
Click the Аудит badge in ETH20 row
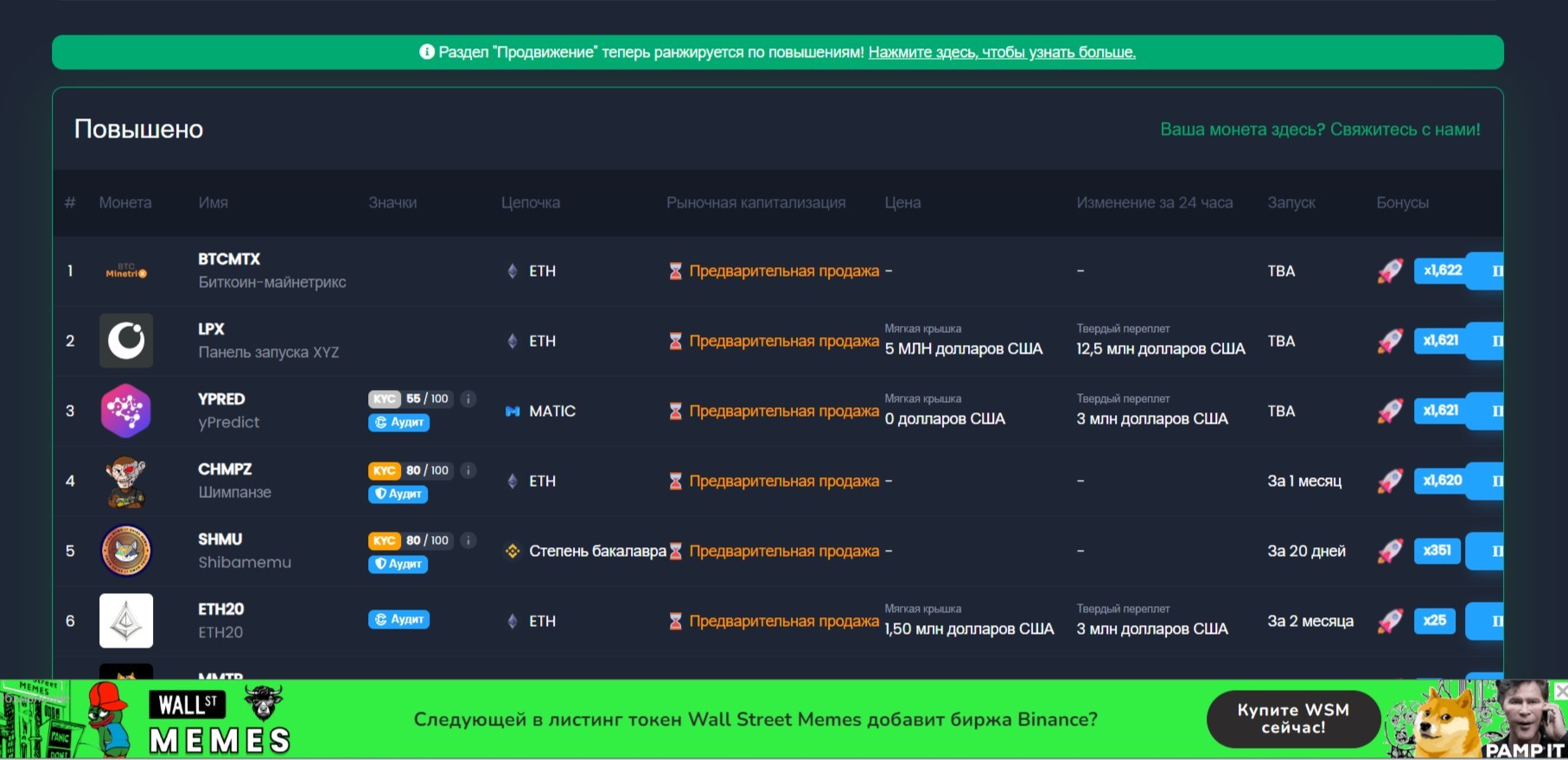(398, 619)
